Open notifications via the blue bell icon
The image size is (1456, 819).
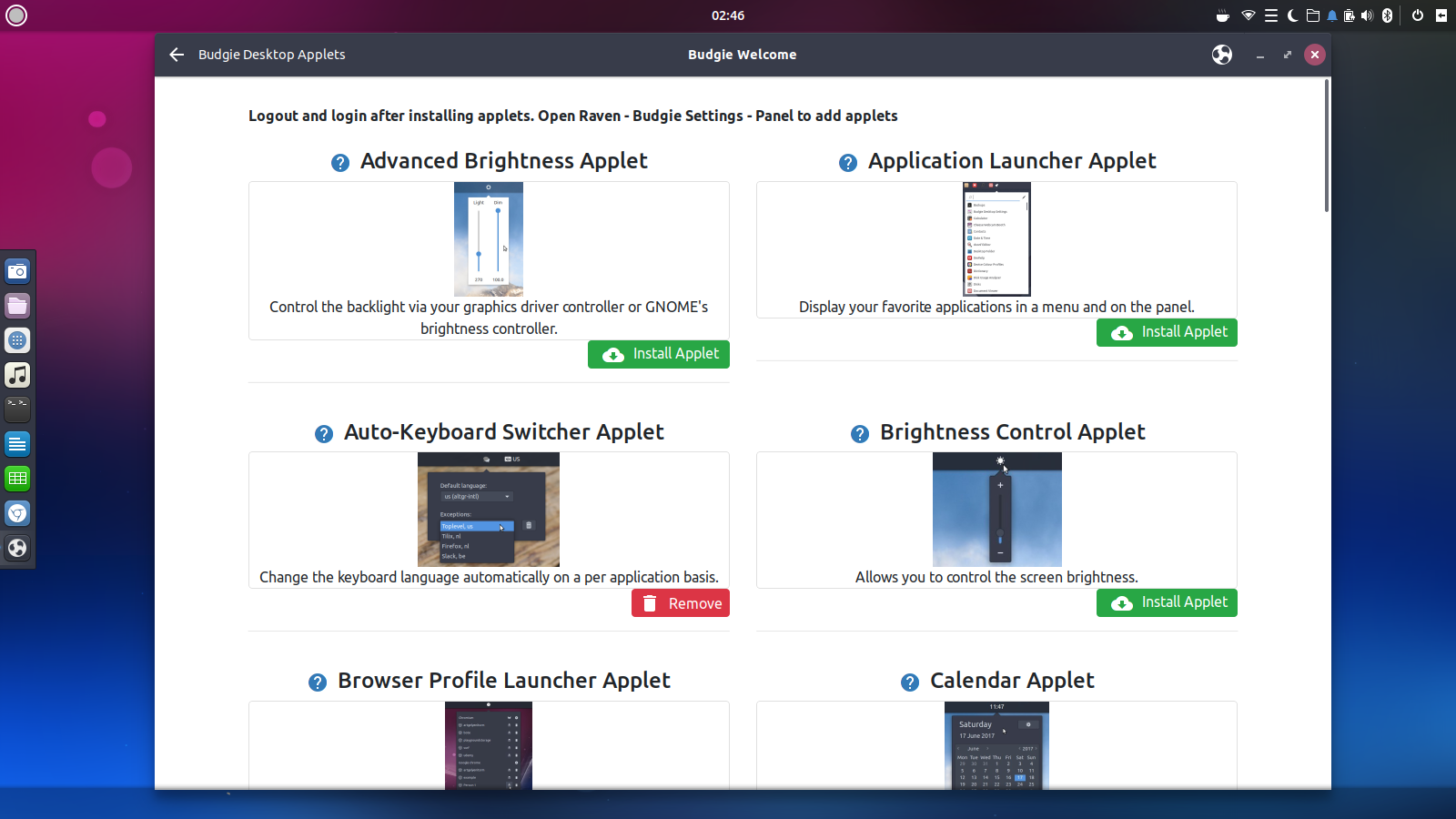1332,15
